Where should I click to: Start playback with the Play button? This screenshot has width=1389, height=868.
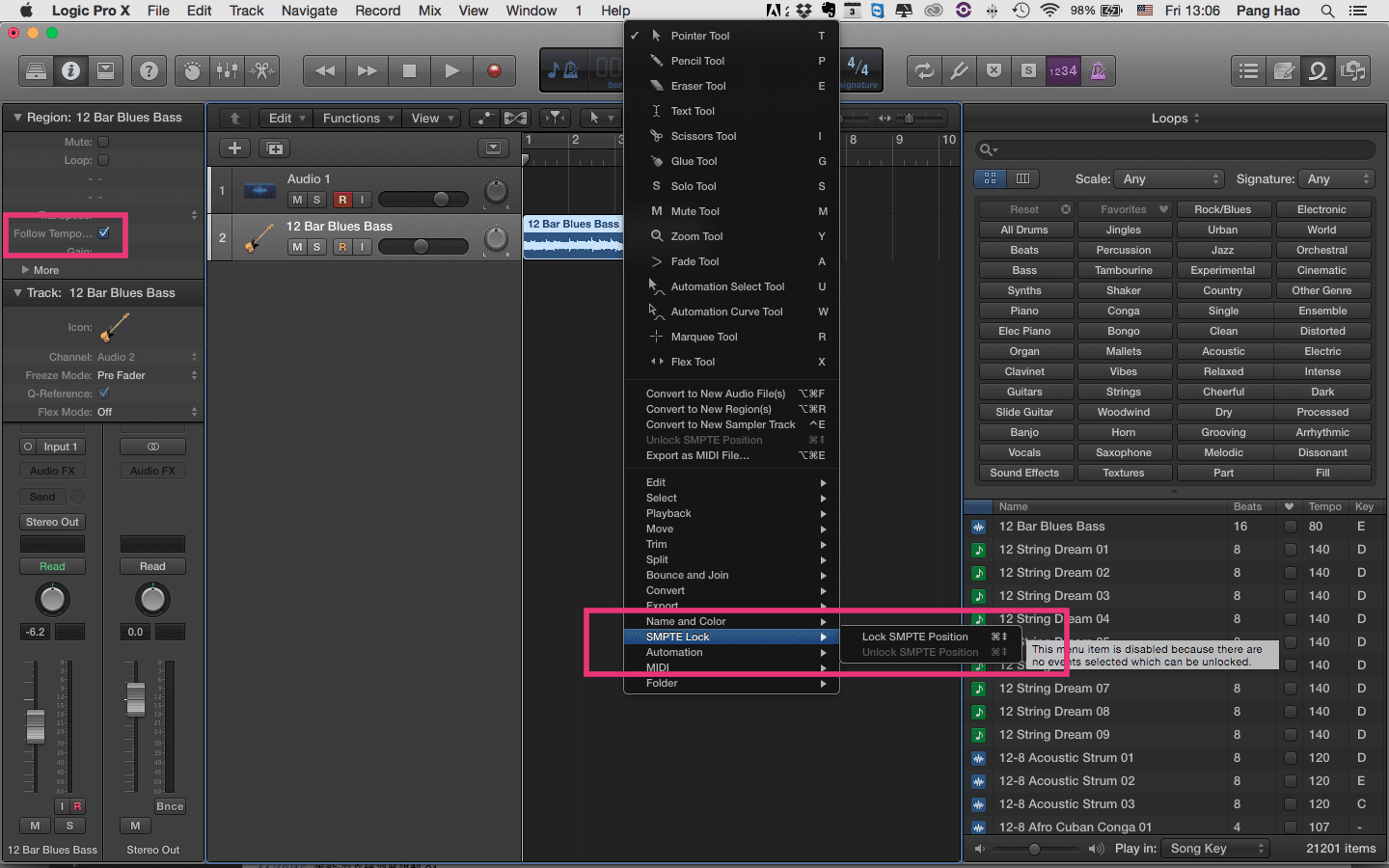coord(451,70)
